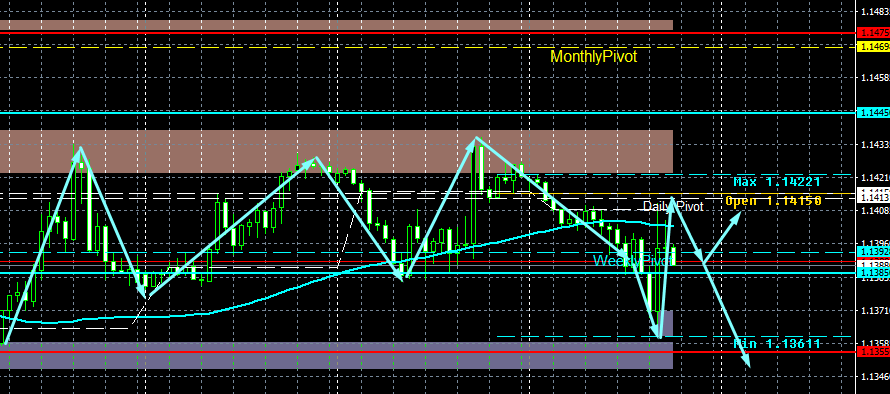Select the brown resistance zone below 1.1445 line
Viewport: 890px width, 394px height.
336,151
